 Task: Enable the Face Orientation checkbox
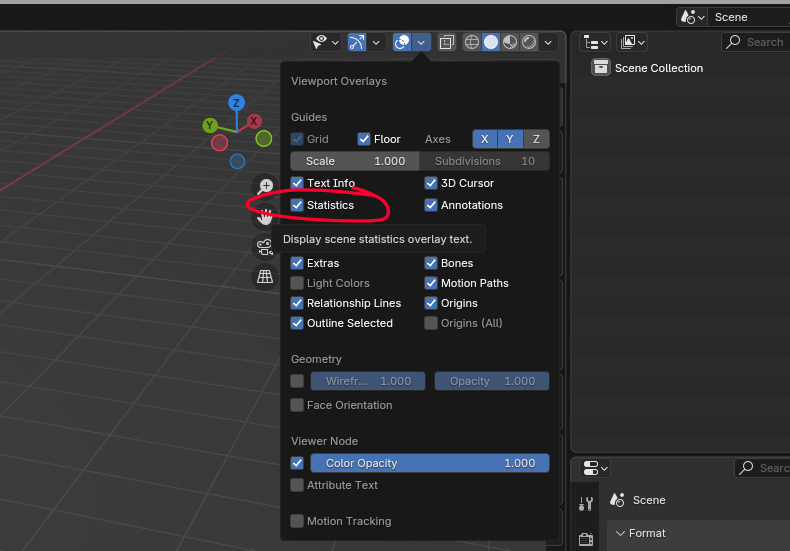[297, 405]
